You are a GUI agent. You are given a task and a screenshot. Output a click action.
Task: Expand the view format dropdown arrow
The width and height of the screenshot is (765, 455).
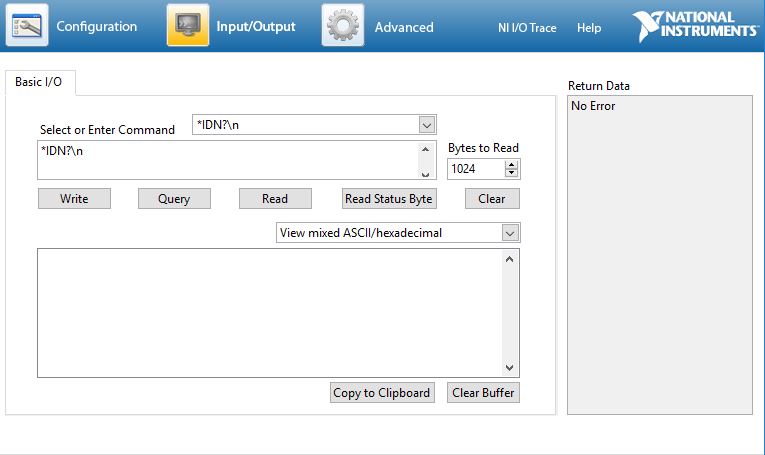pyautogui.click(x=510, y=233)
